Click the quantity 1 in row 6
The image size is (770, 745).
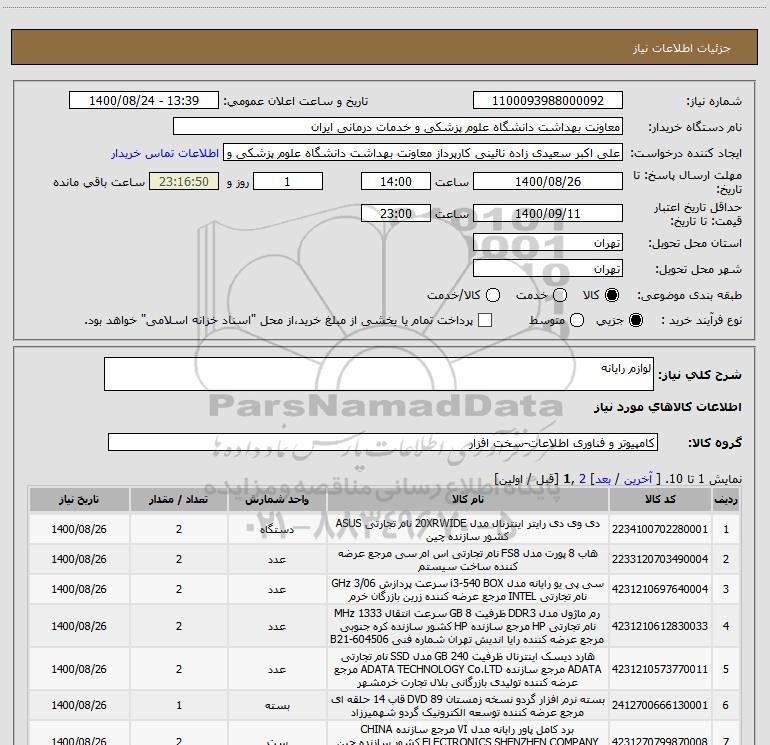click(x=179, y=705)
